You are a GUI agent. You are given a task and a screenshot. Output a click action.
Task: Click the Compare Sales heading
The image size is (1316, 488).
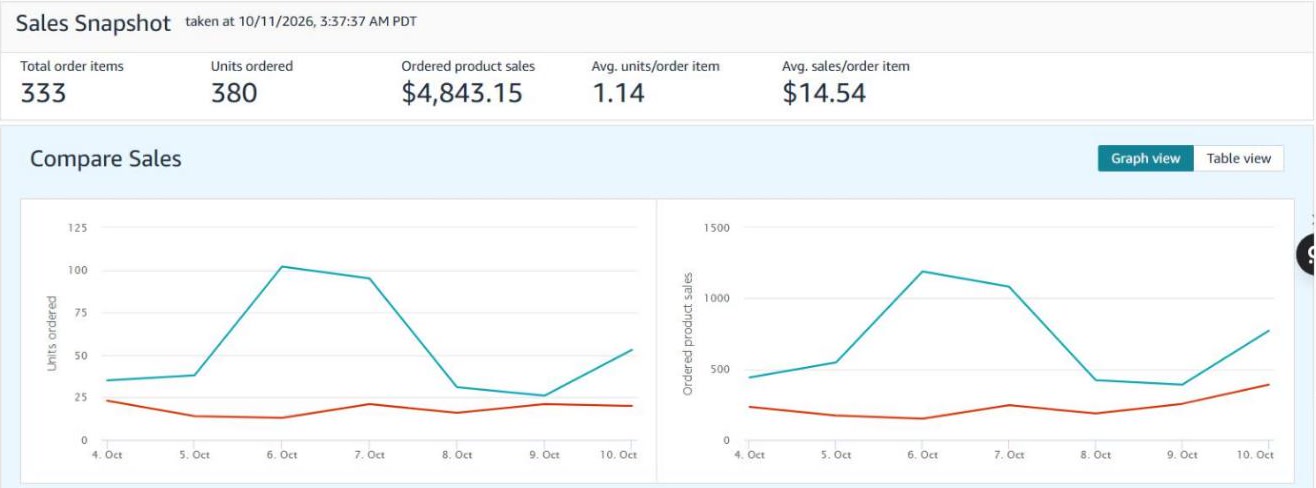[x=106, y=158]
